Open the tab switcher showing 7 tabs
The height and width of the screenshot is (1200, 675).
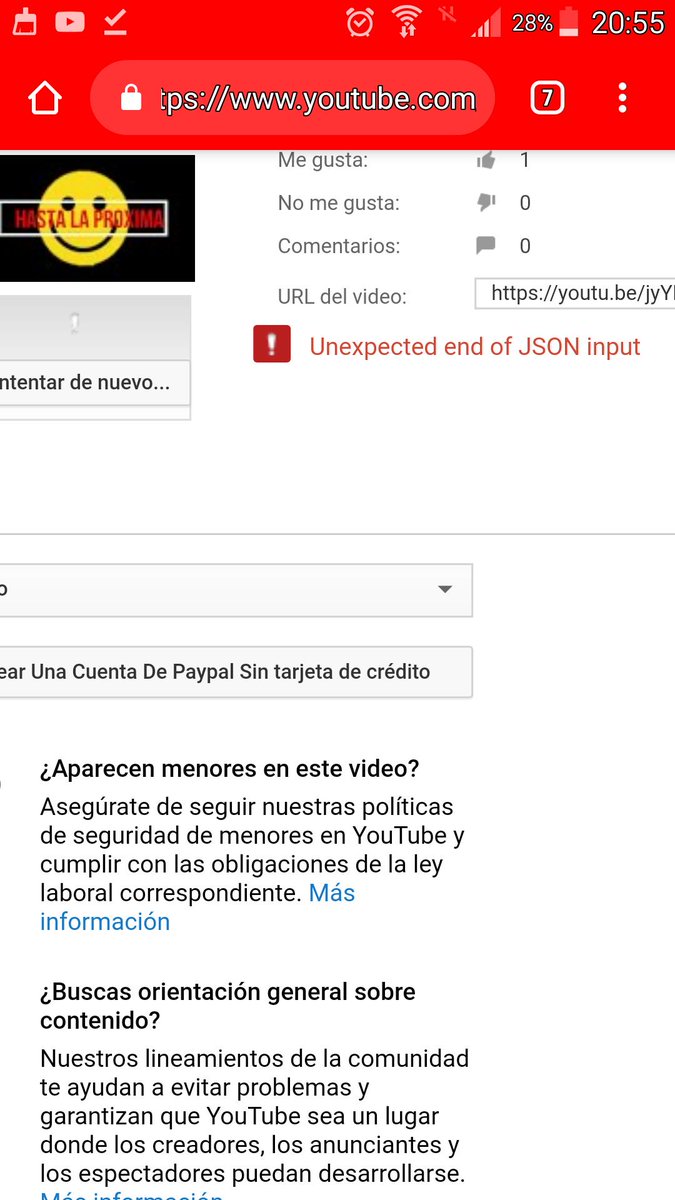click(547, 98)
